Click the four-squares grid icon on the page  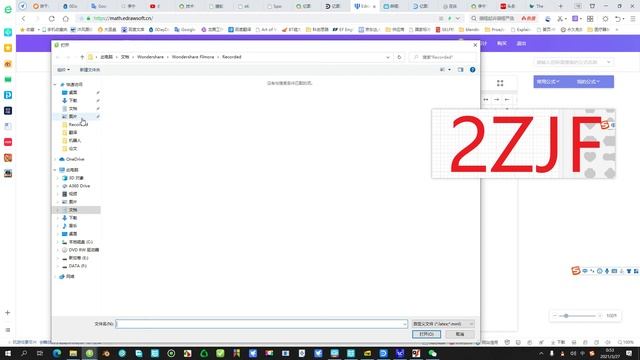500,83
